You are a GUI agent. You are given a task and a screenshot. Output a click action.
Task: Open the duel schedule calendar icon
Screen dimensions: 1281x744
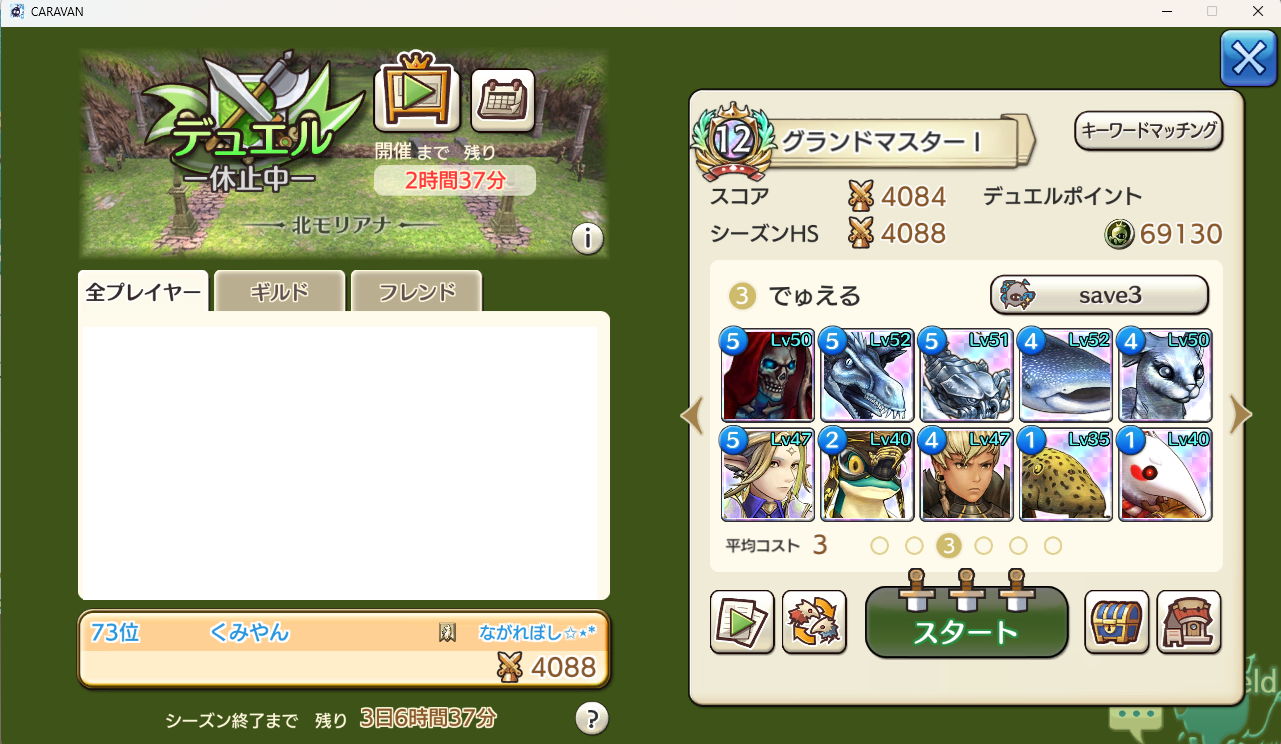click(503, 100)
